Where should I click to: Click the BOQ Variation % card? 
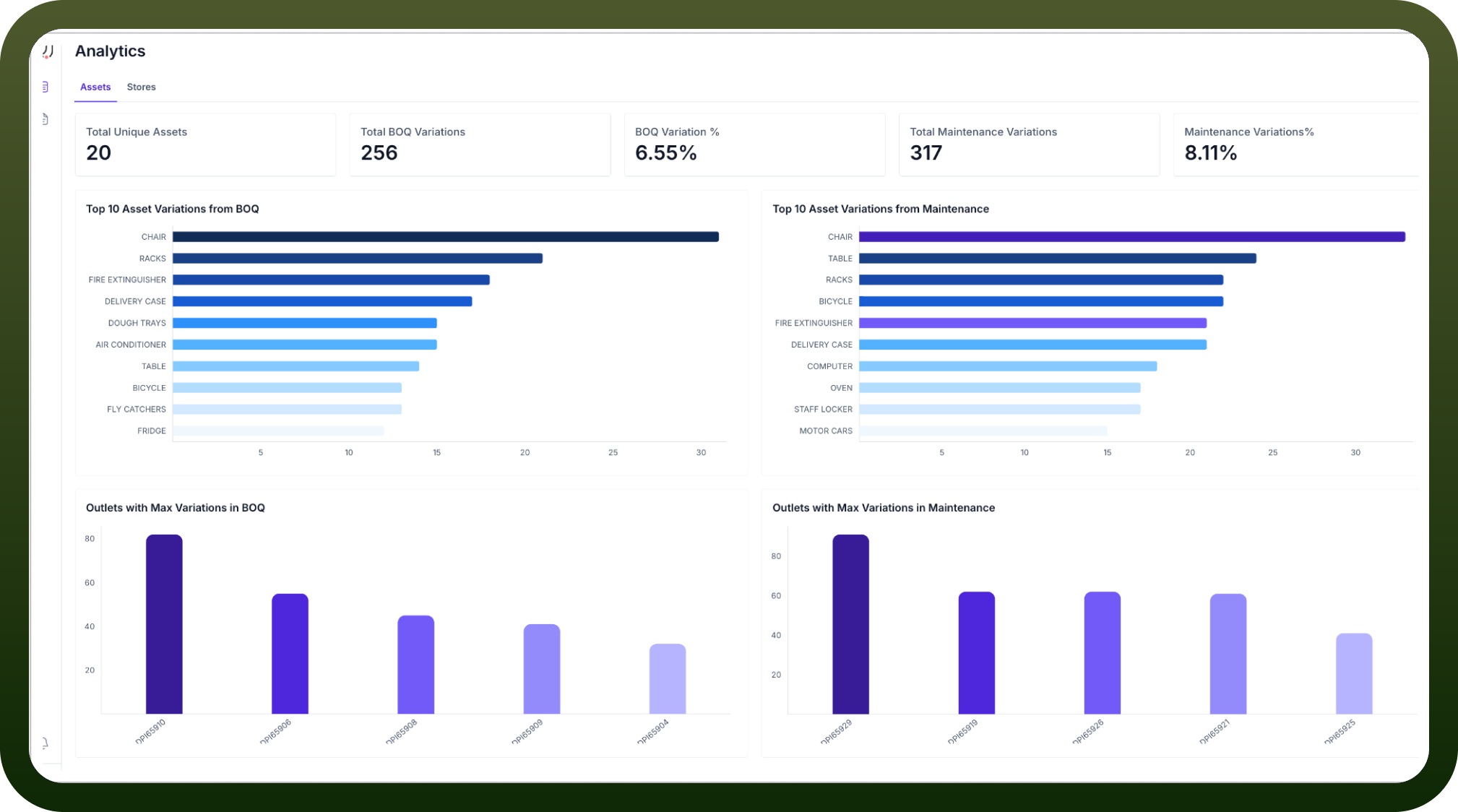tap(755, 144)
